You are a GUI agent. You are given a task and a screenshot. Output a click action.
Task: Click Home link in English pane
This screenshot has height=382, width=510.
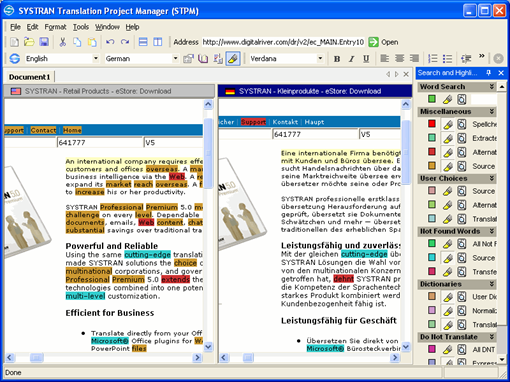[x=72, y=130]
